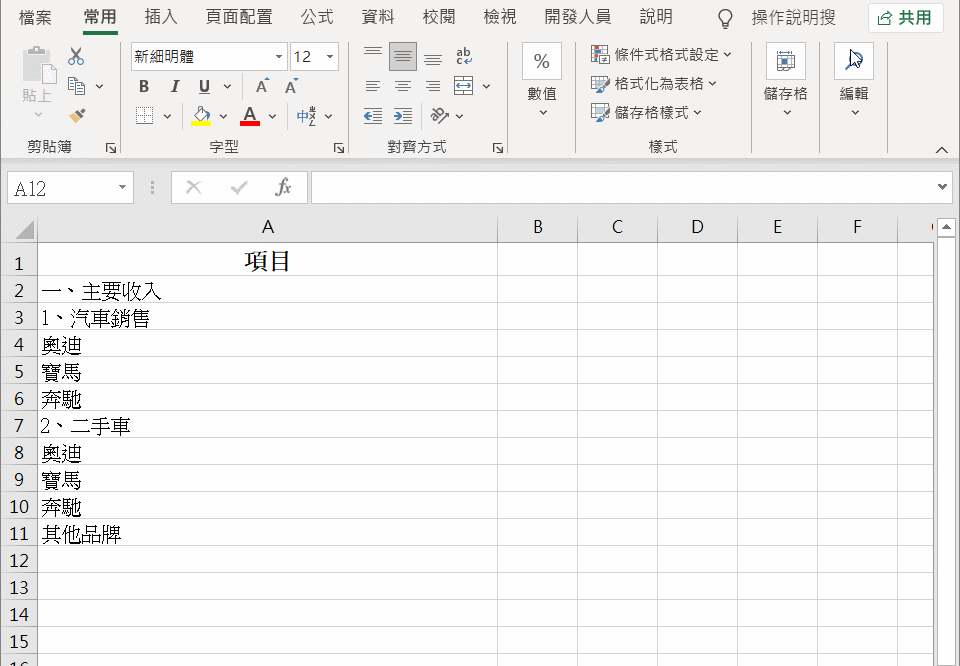This screenshot has height=666, width=960.
Task: Click the vertical scrollbar up arrow
Action: pyautogui.click(x=947, y=227)
